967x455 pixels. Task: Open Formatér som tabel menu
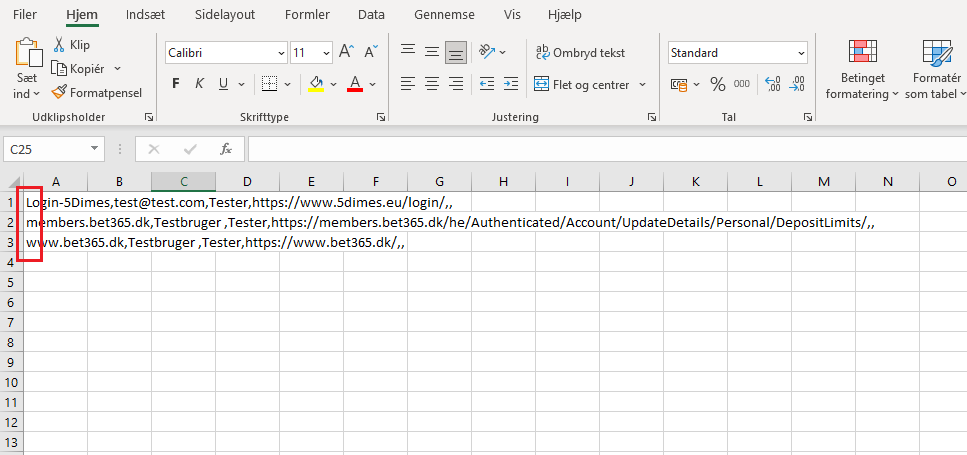pyautogui.click(x=936, y=69)
